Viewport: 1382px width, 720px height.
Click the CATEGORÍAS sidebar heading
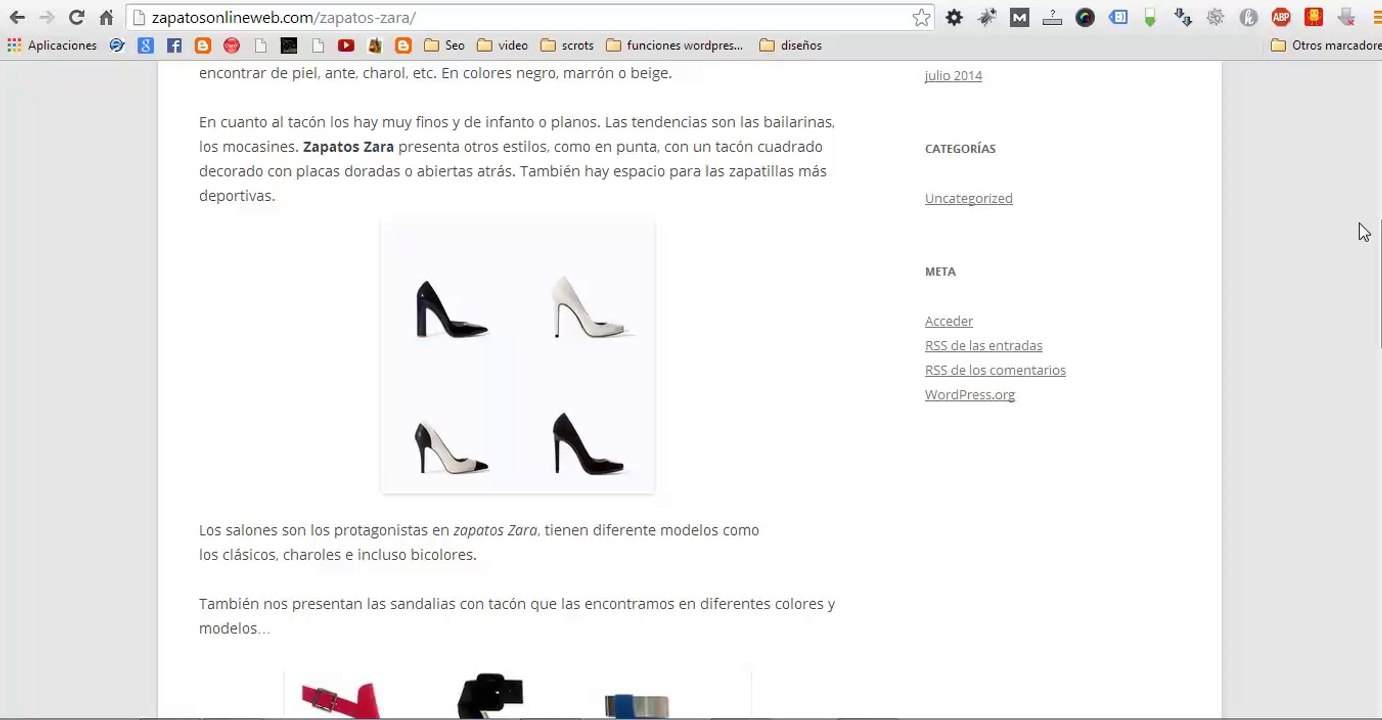[959, 148]
